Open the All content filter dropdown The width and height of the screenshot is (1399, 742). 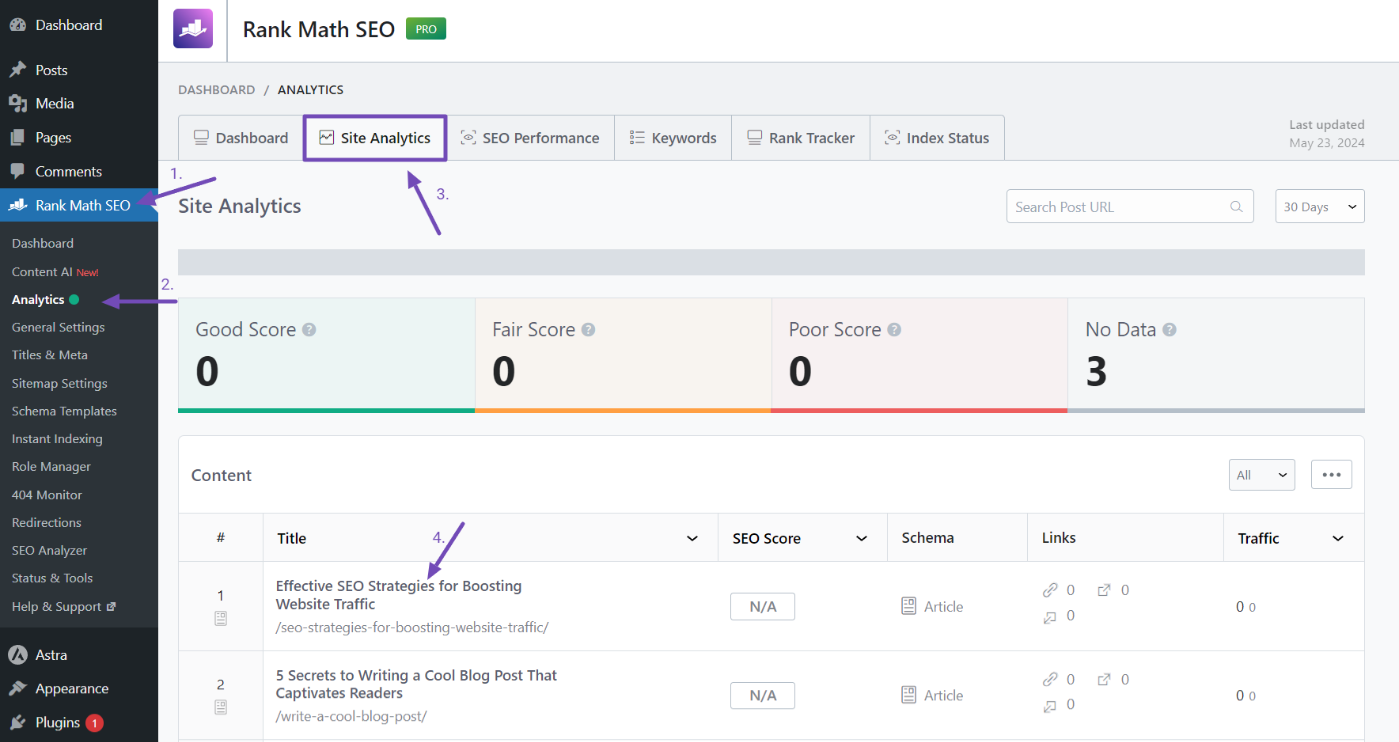point(1262,475)
